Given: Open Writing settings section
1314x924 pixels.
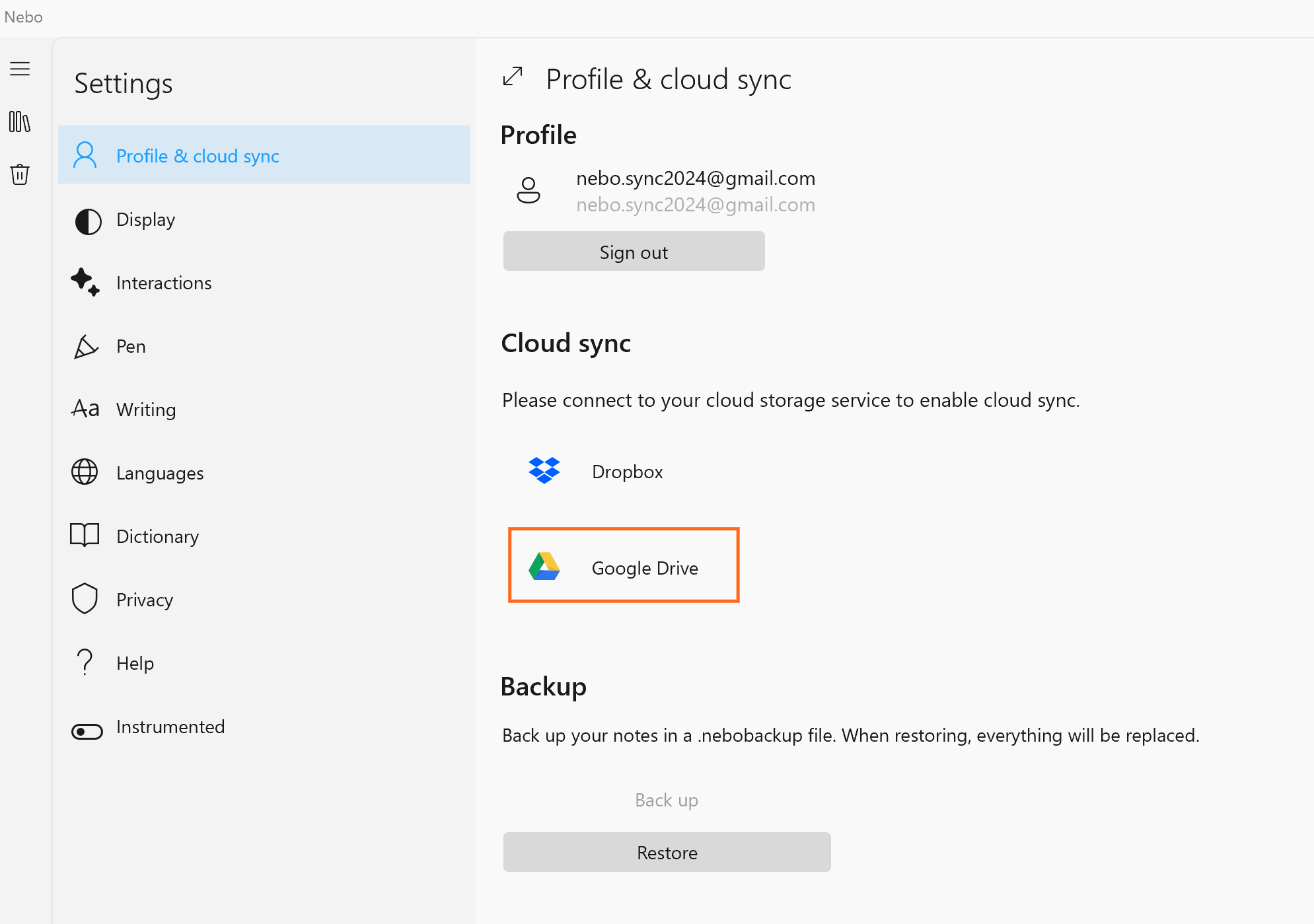Looking at the screenshot, I should [146, 410].
